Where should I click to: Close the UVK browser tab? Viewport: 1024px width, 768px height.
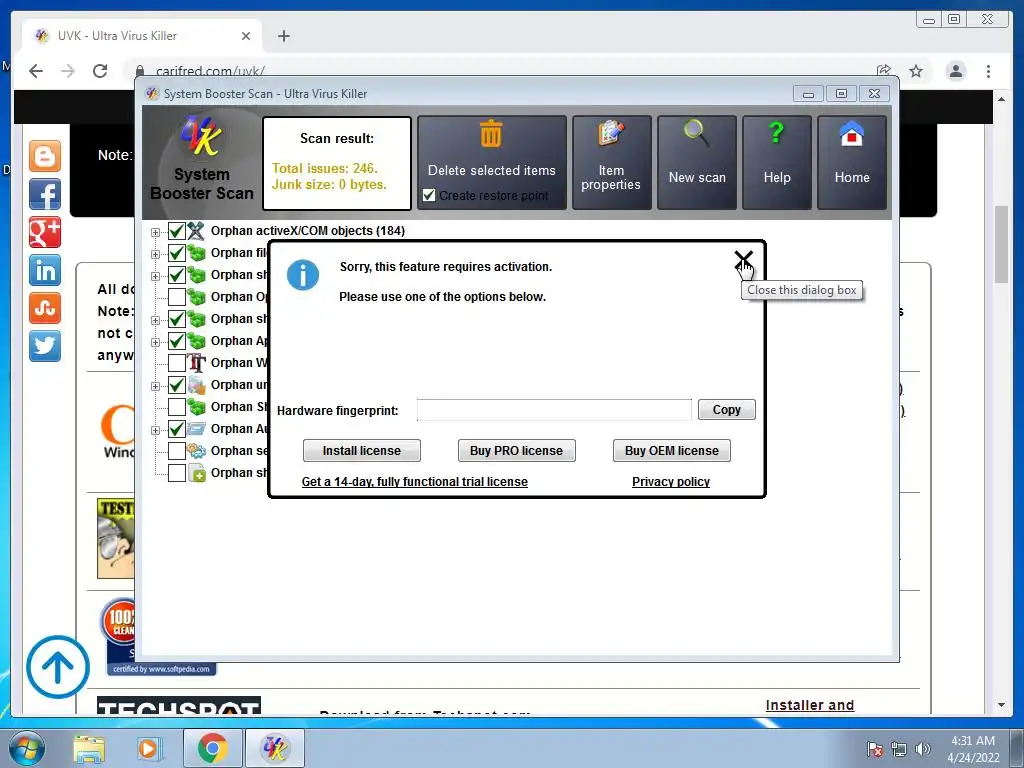[246, 36]
